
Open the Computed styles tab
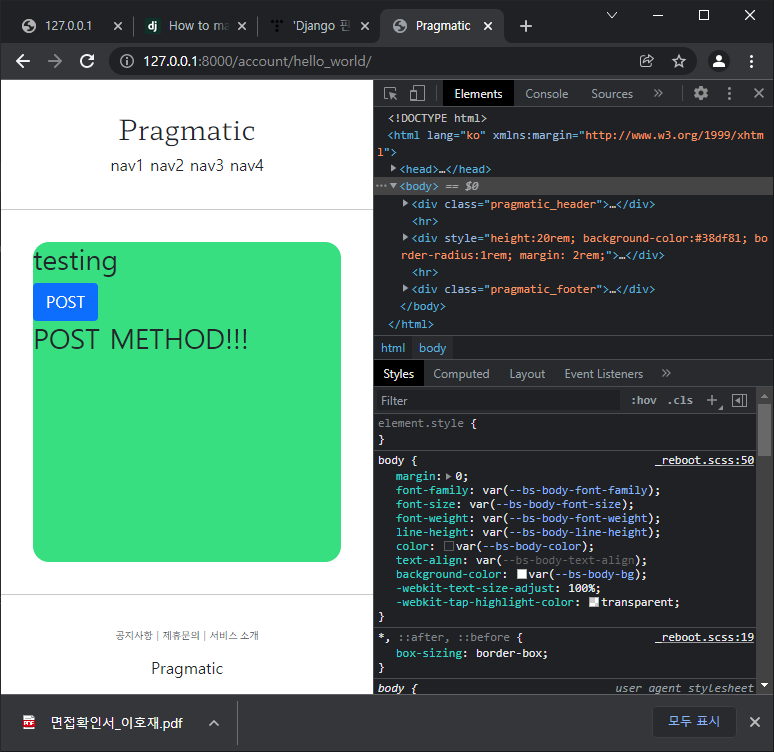click(x=461, y=374)
